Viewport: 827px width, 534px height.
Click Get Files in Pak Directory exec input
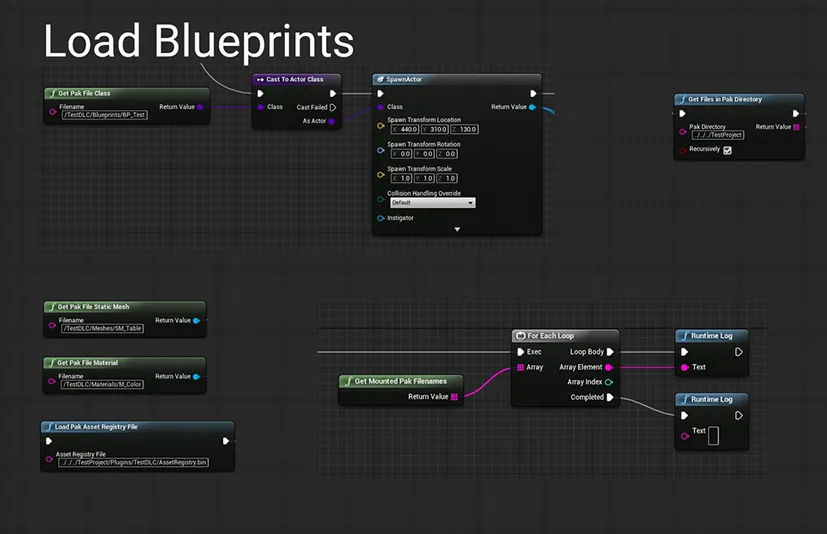point(682,113)
